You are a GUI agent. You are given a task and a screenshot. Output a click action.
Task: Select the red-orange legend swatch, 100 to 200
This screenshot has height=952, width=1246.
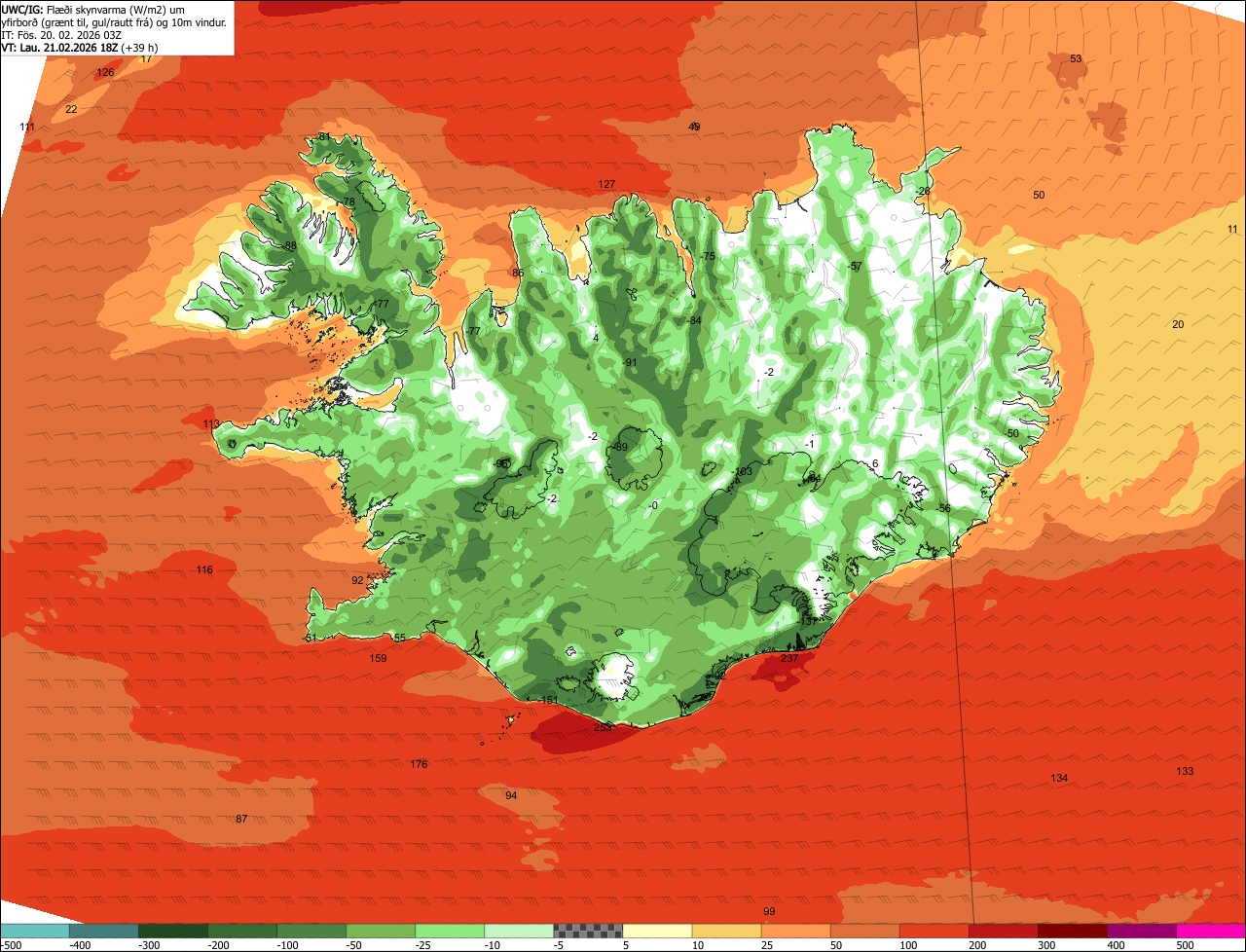(x=934, y=932)
